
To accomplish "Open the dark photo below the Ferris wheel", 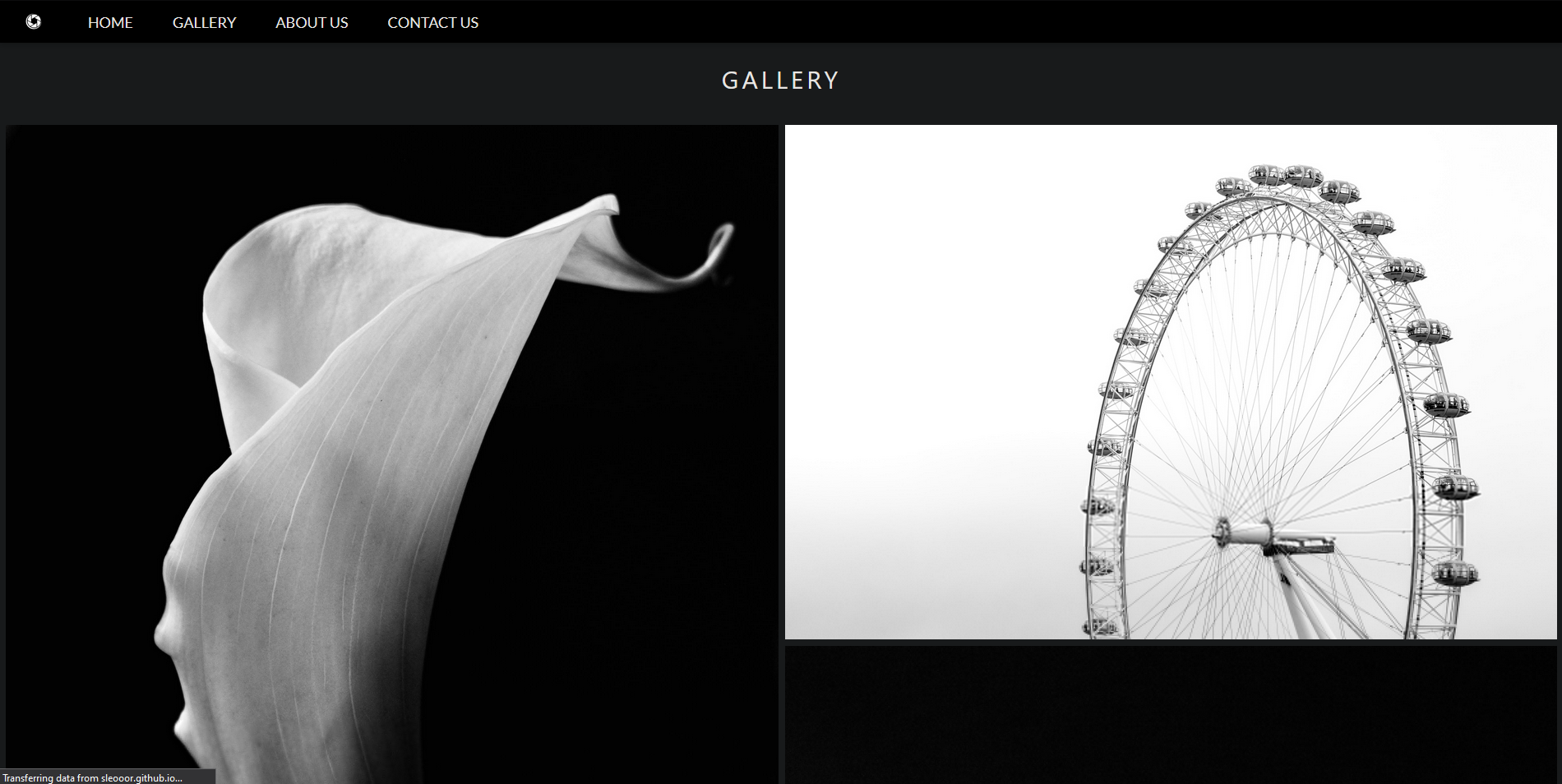I will pos(1171,715).
